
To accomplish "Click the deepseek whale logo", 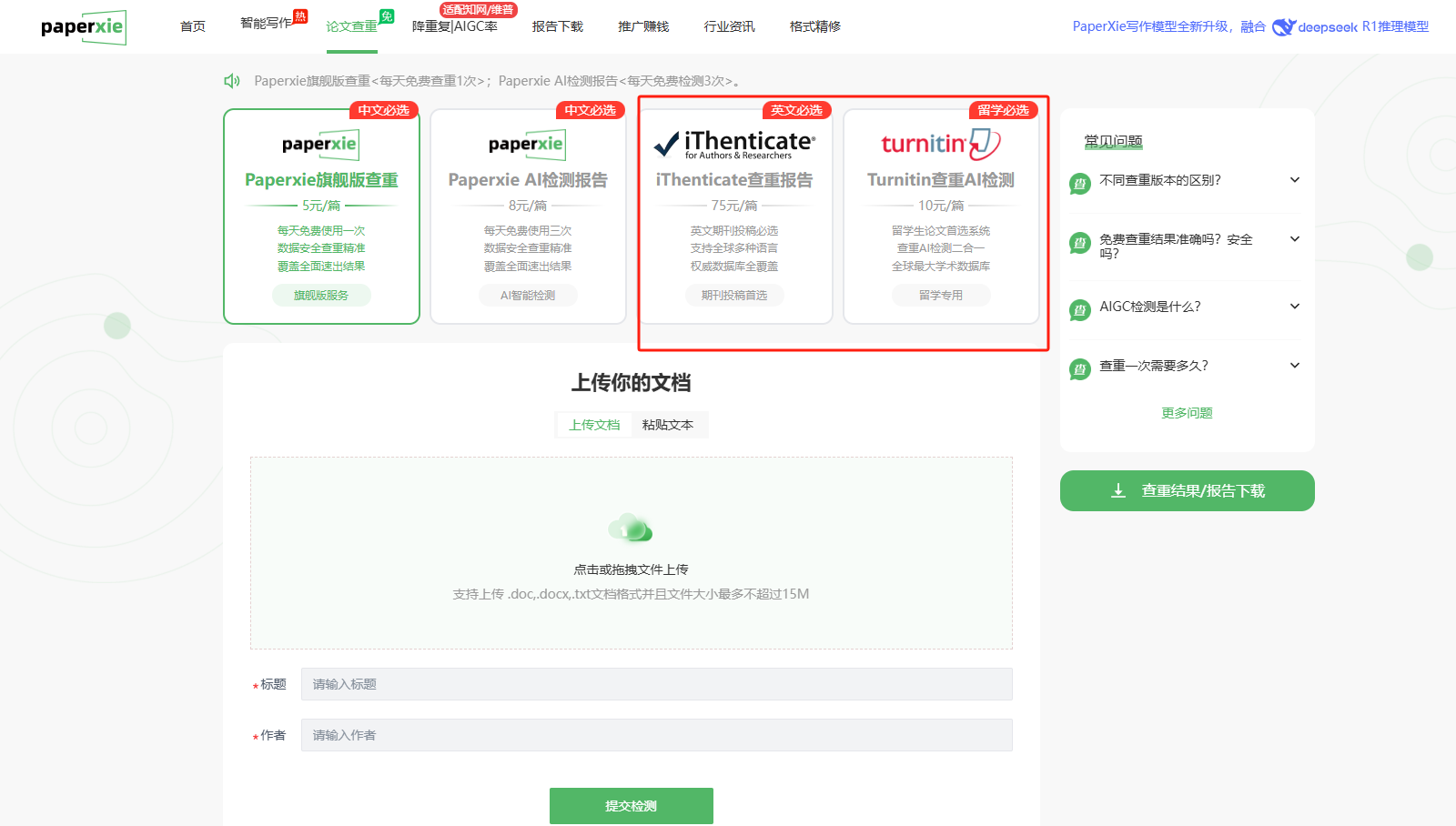I will 1283,27.
